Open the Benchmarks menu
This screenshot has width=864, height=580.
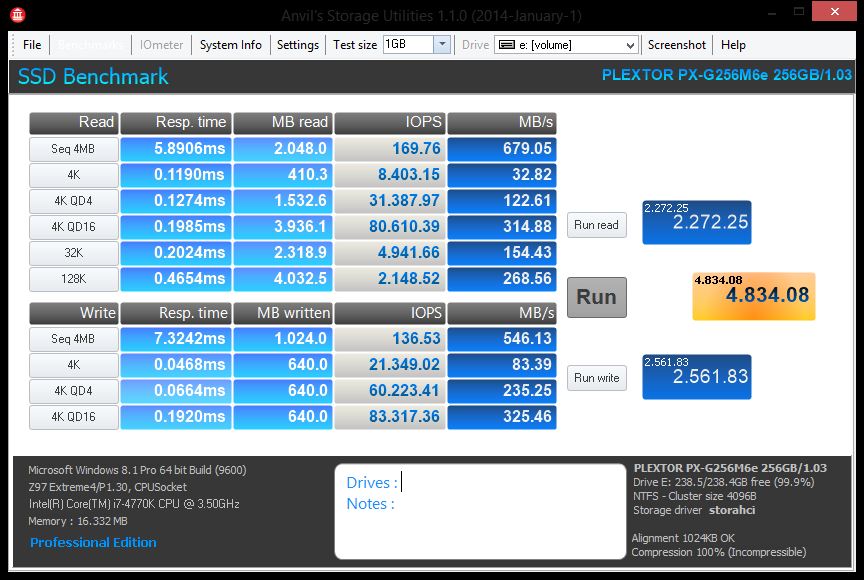[90, 45]
